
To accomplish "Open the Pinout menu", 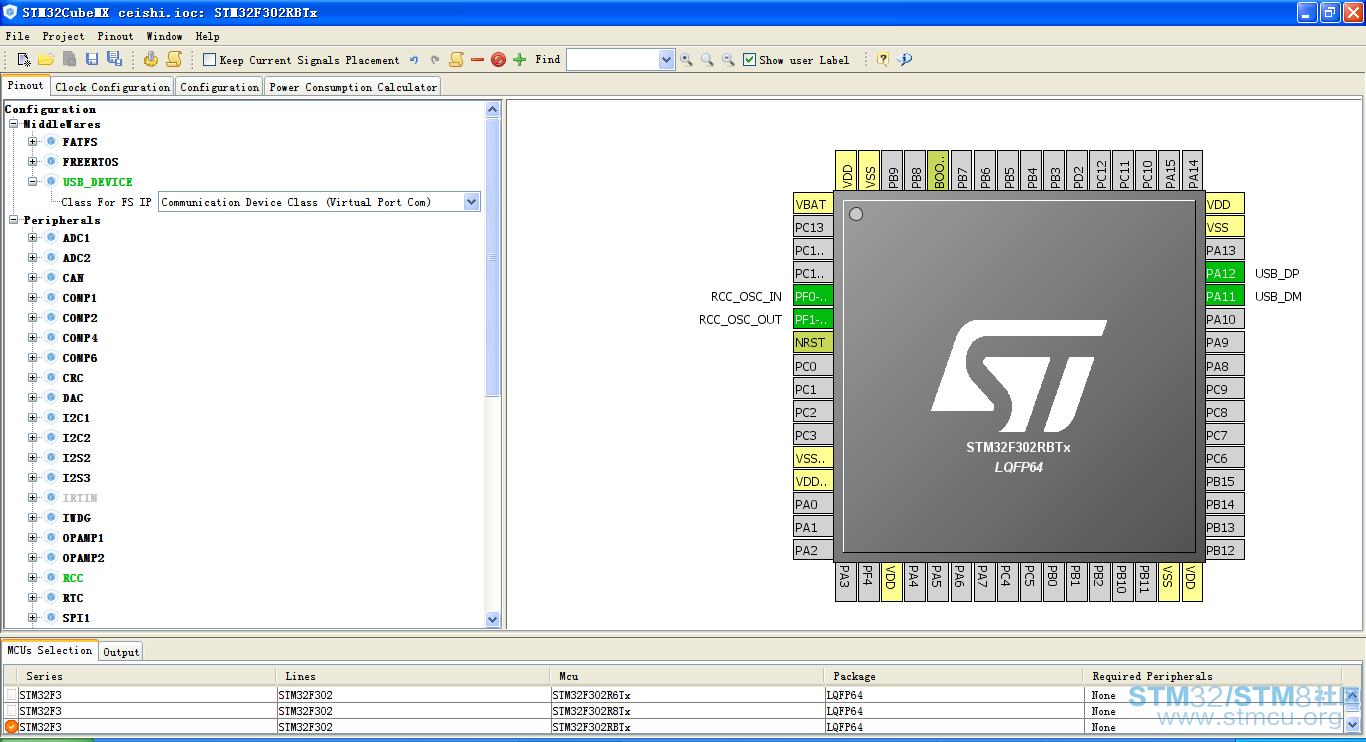I will 115,36.
